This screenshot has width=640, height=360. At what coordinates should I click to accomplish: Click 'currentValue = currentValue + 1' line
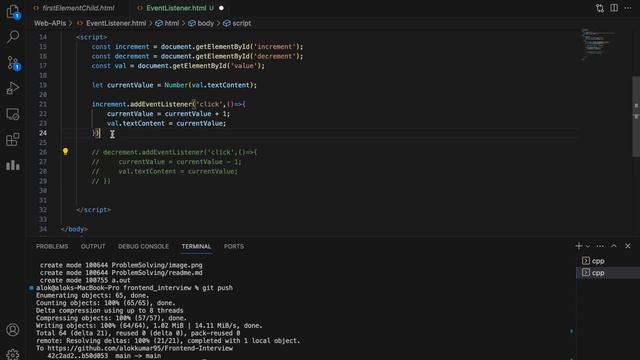pyautogui.click(x=169, y=114)
